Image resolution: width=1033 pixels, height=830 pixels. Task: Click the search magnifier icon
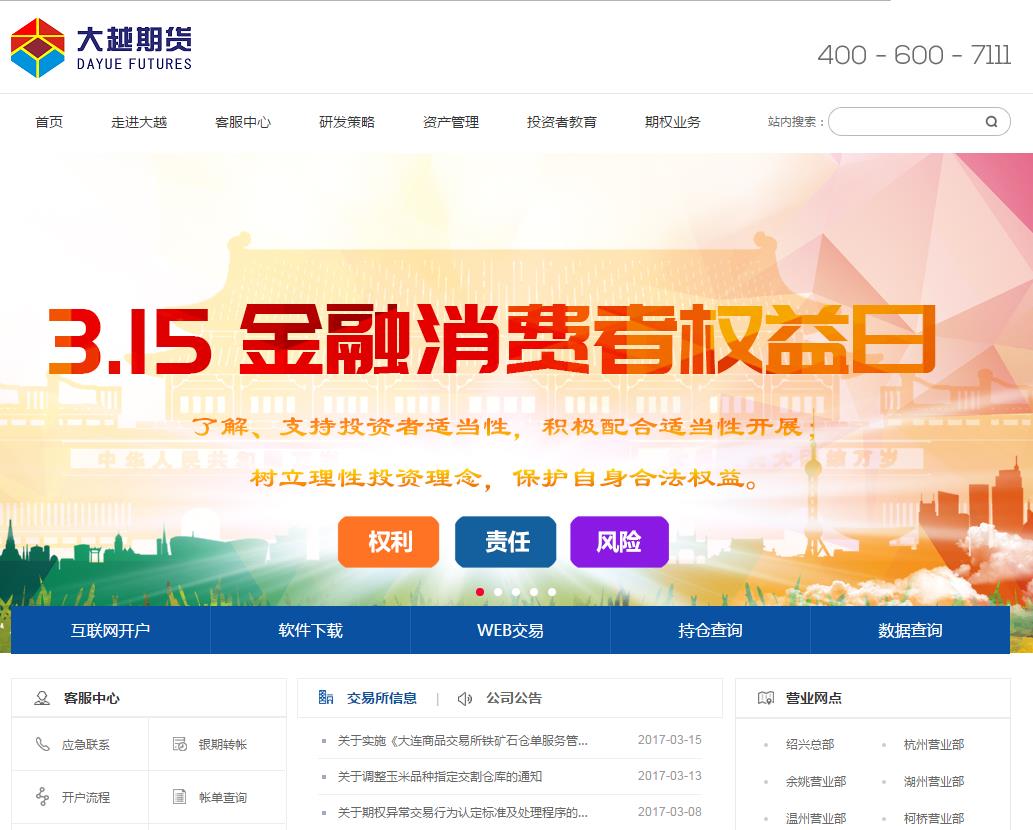pyautogui.click(x=991, y=122)
